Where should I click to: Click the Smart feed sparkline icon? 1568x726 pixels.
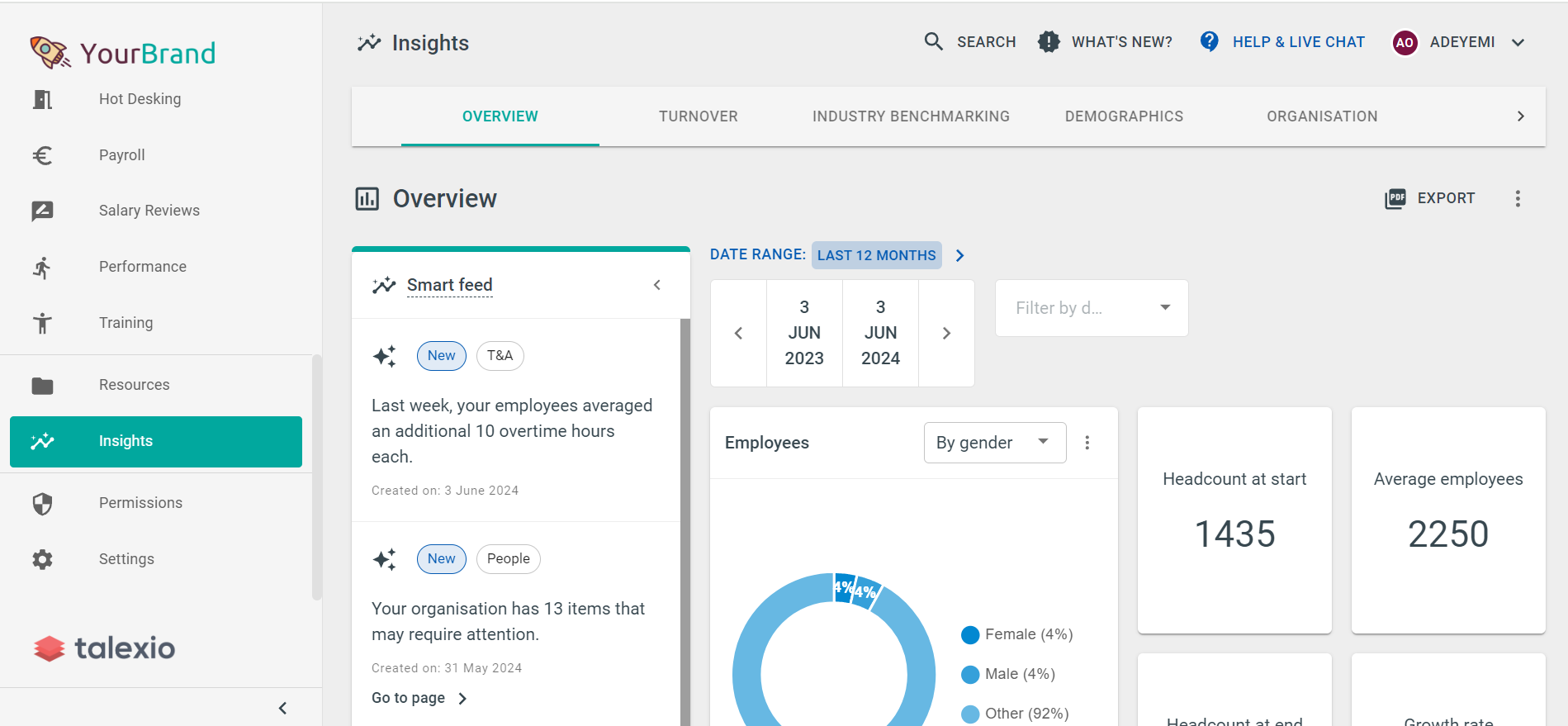click(384, 286)
